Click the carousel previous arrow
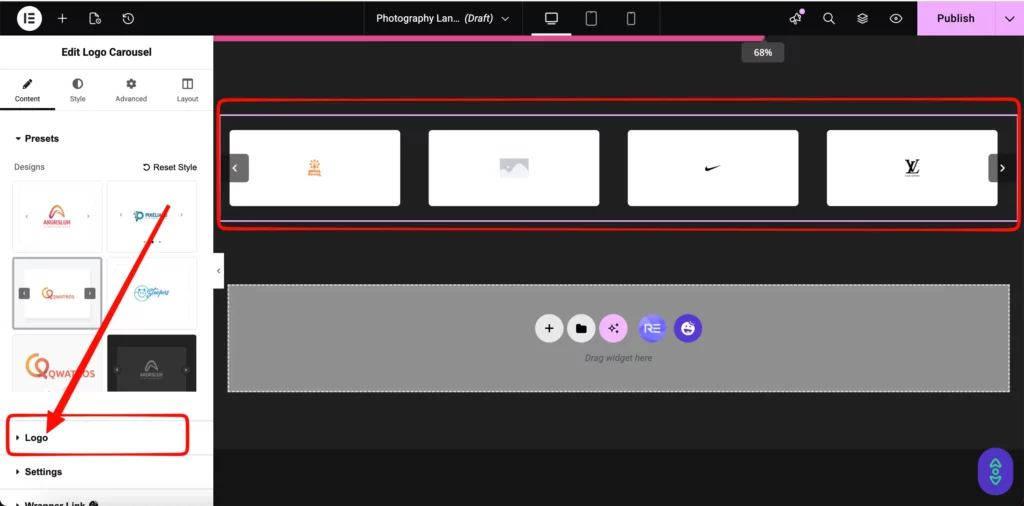The height and width of the screenshot is (506, 1024). pos(236,168)
